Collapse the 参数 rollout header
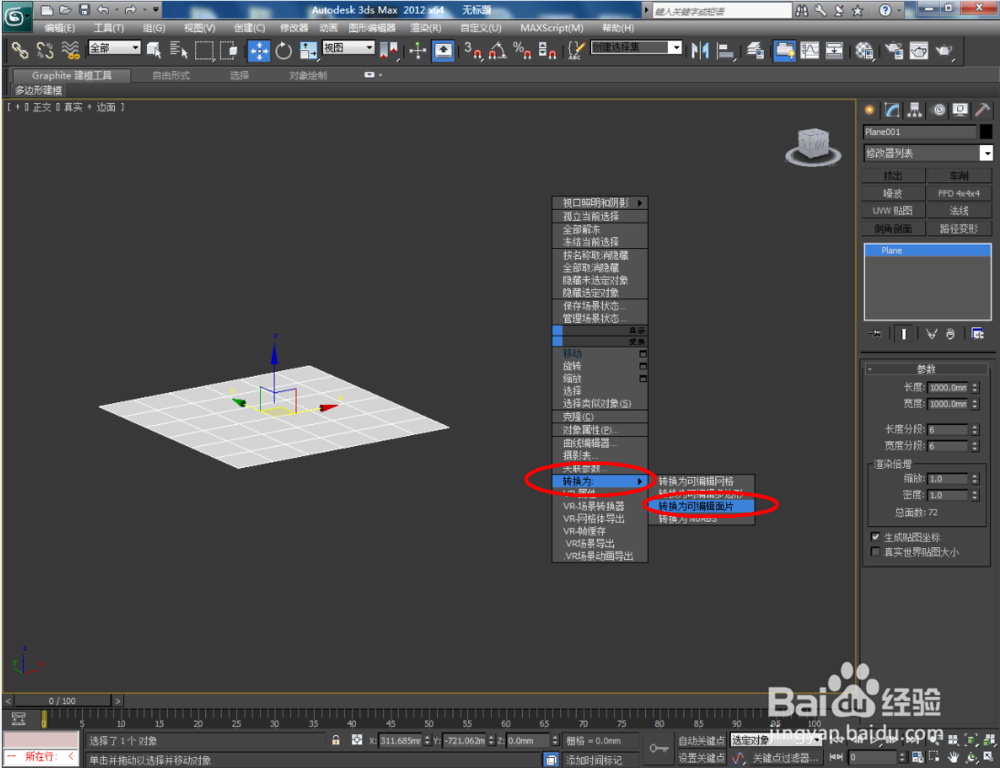Image resolution: width=1000 pixels, height=768 pixels. coord(925,369)
